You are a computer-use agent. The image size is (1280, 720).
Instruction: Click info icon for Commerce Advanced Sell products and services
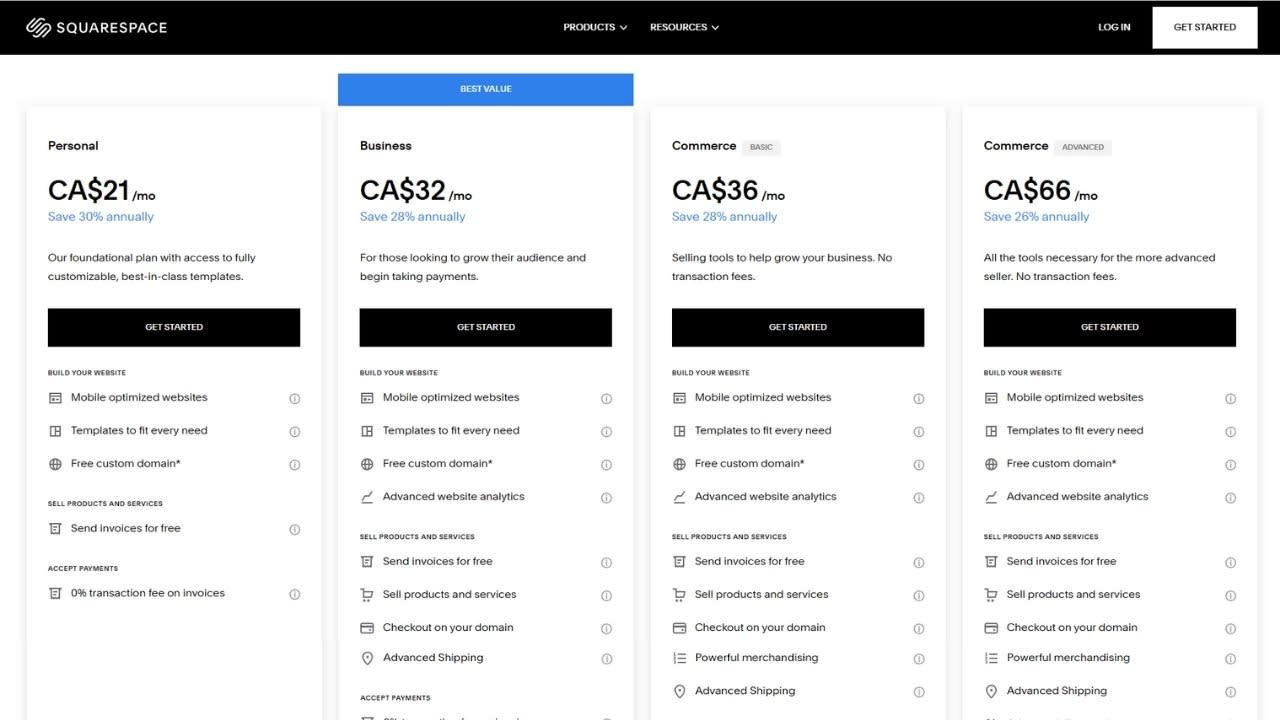tap(1230, 596)
